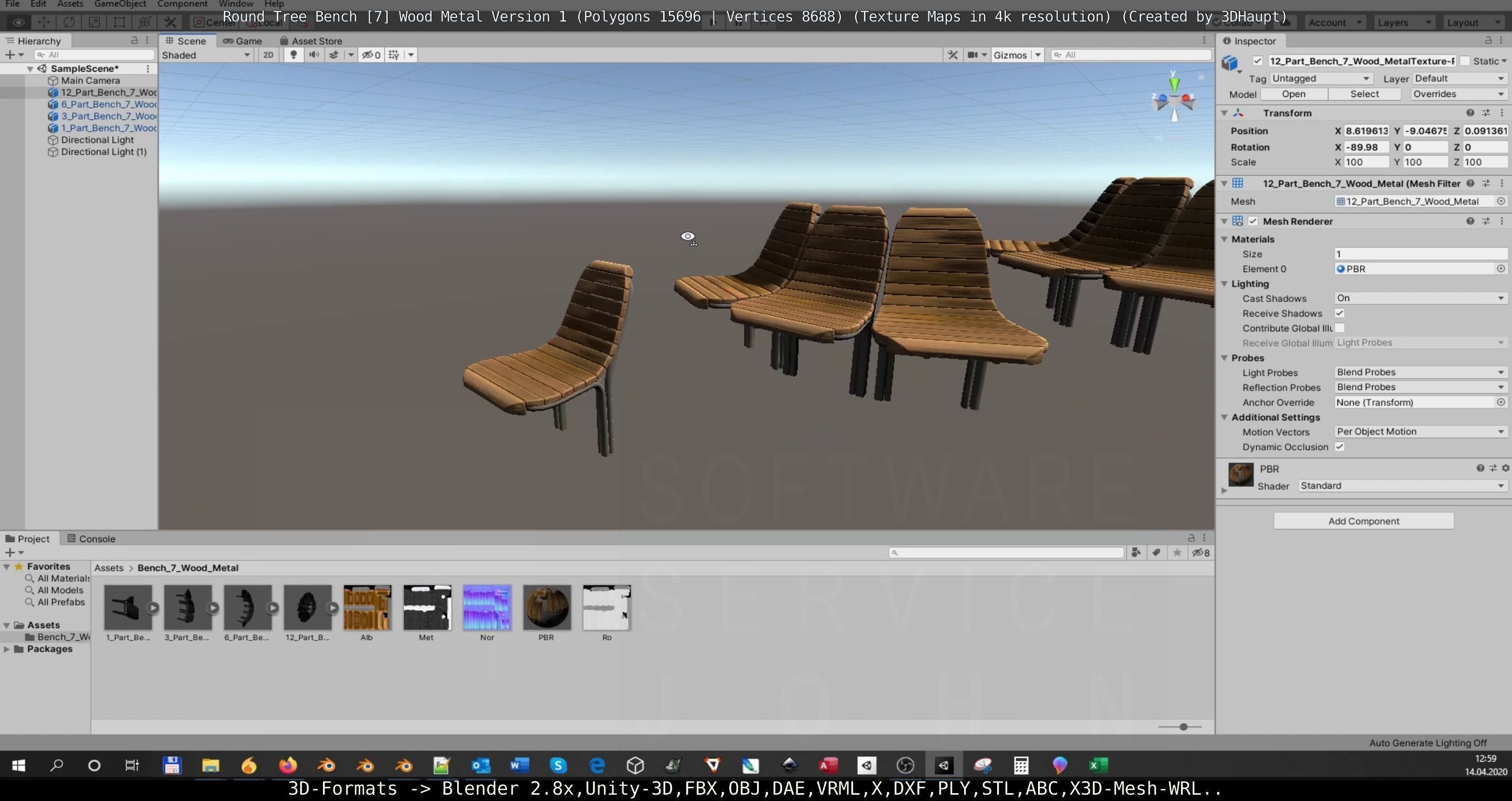Open the Component menu
This screenshot has height=801, width=1512.
182,4
